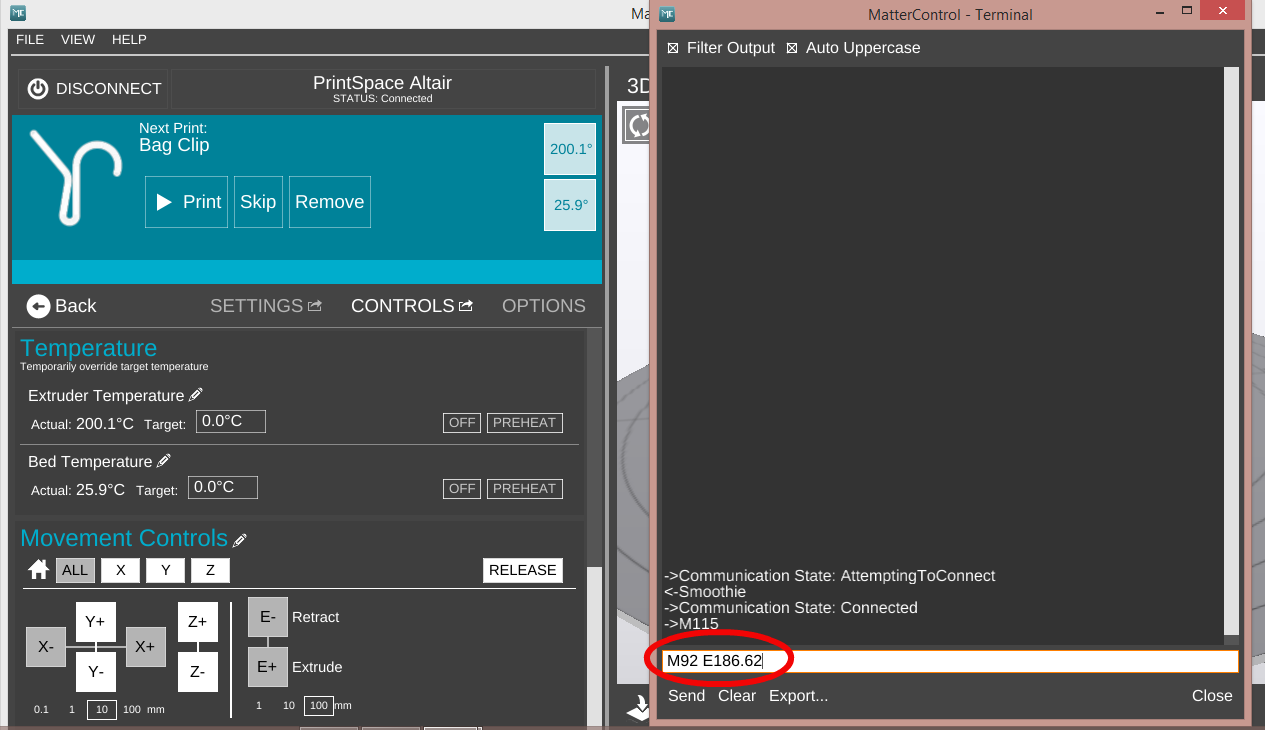PREHEAT the extruder
1265x730 pixels.
(x=525, y=423)
